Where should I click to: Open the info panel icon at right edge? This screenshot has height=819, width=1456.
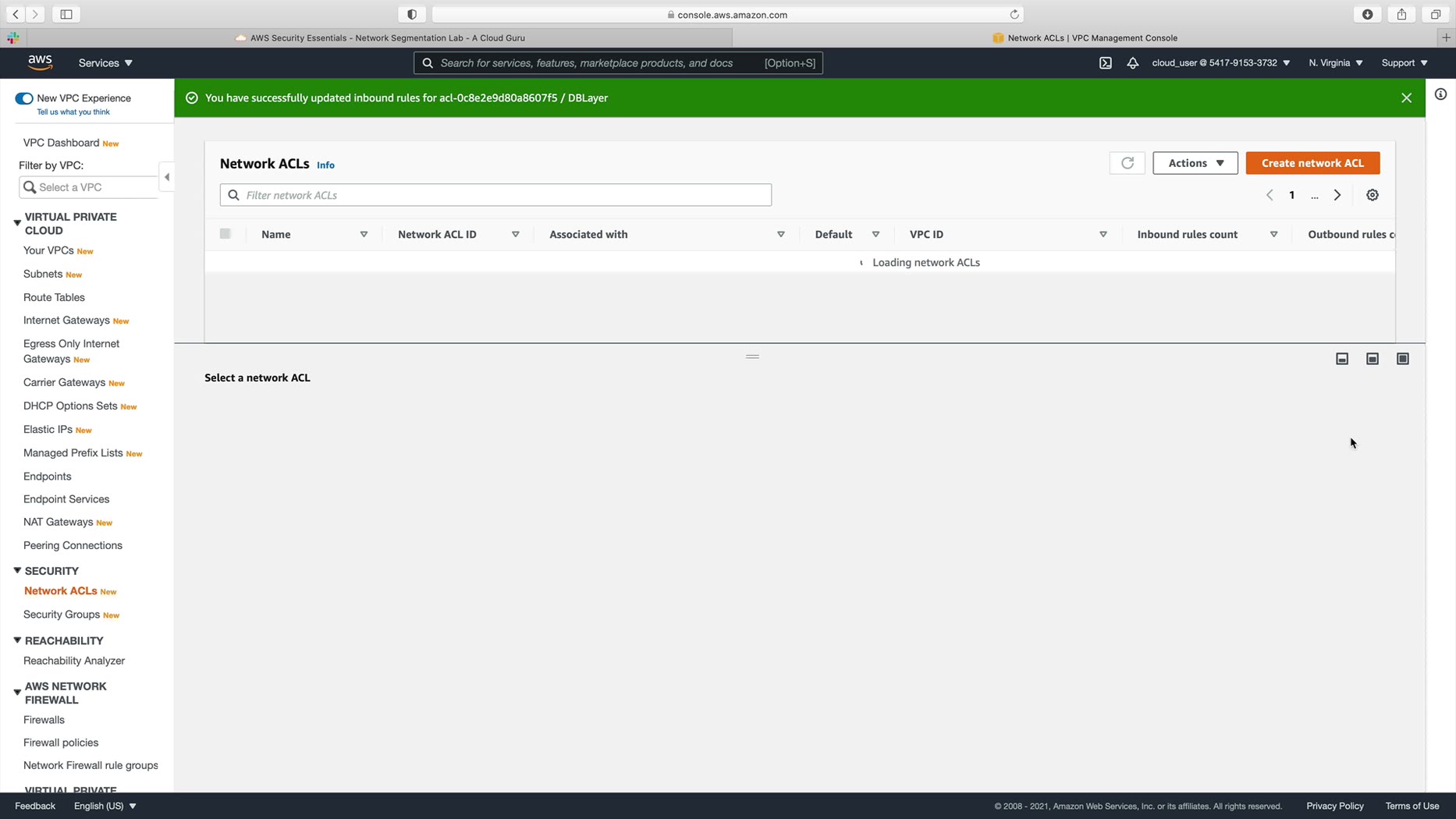1440,94
